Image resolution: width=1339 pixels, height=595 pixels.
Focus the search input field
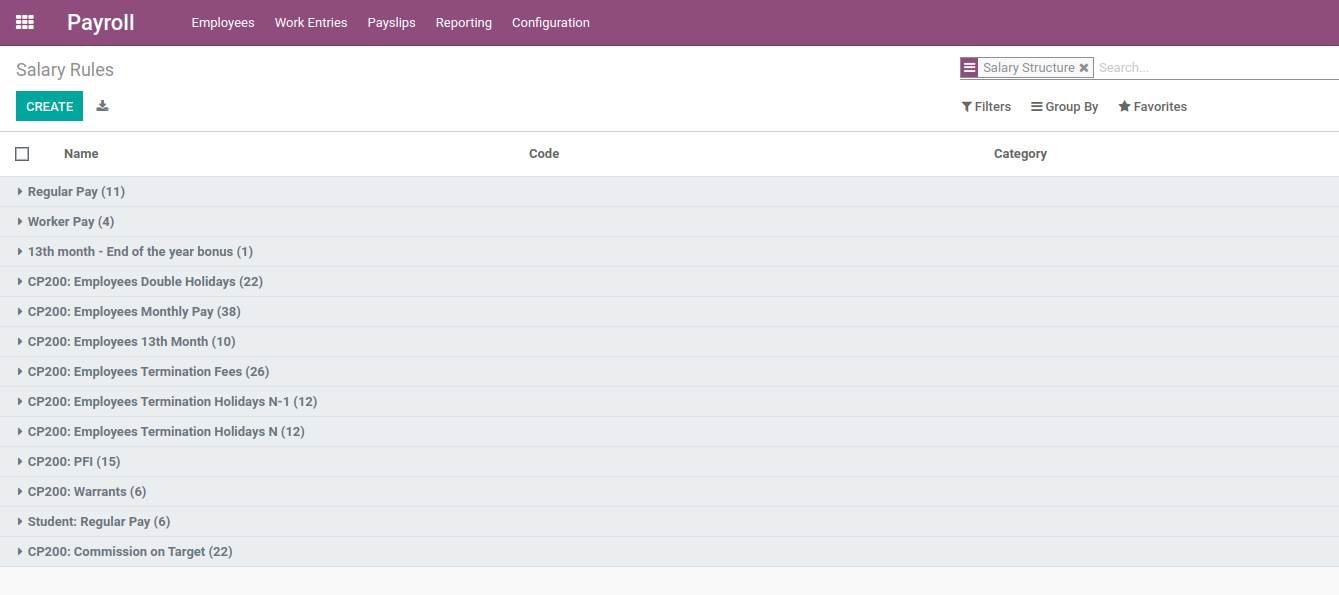click(1216, 68)
